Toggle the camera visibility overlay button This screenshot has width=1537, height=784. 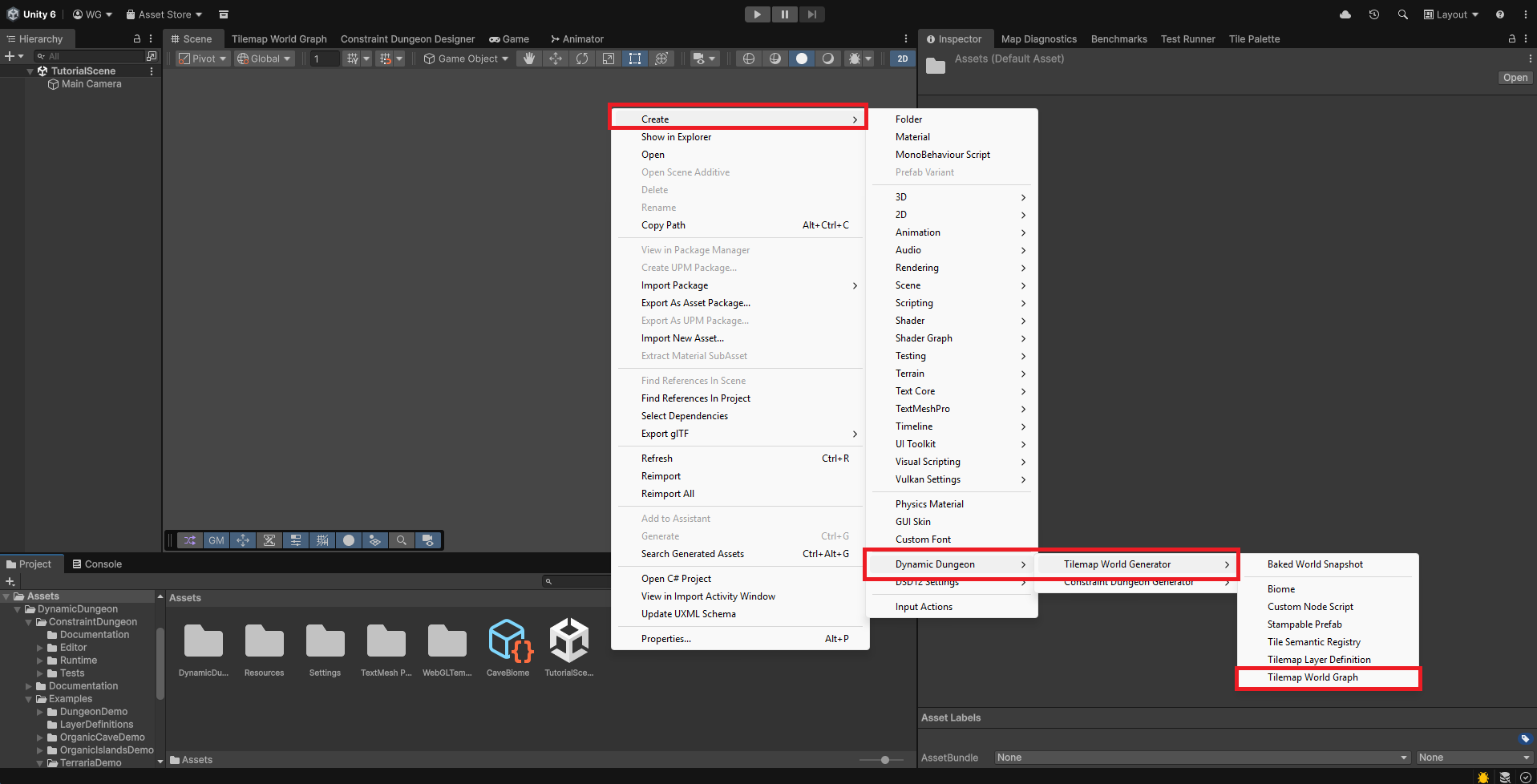coord(428,540)
